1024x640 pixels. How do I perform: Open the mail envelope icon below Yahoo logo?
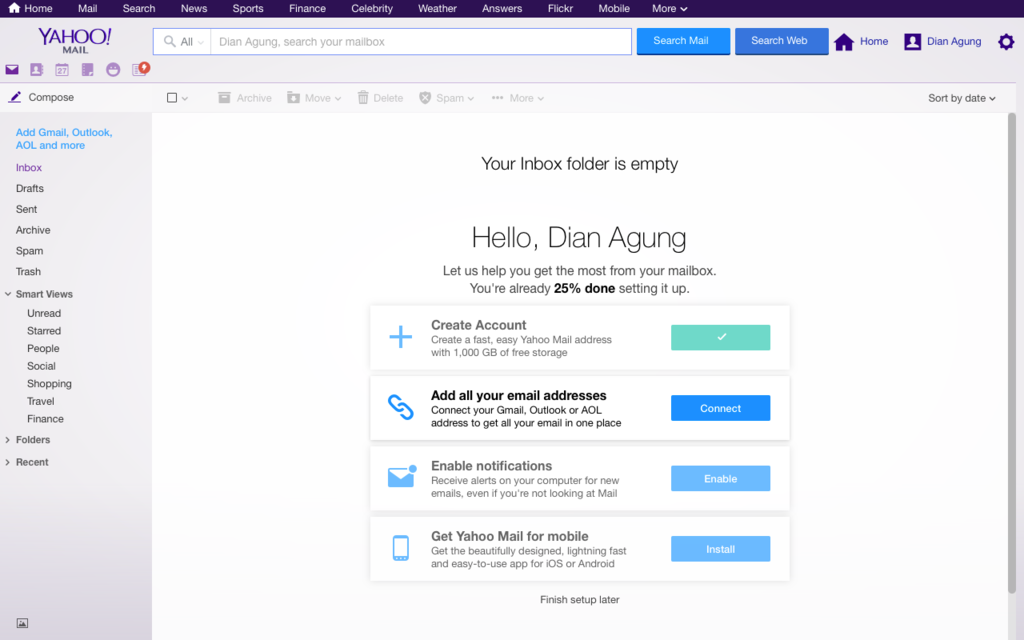tap(12, 70)
